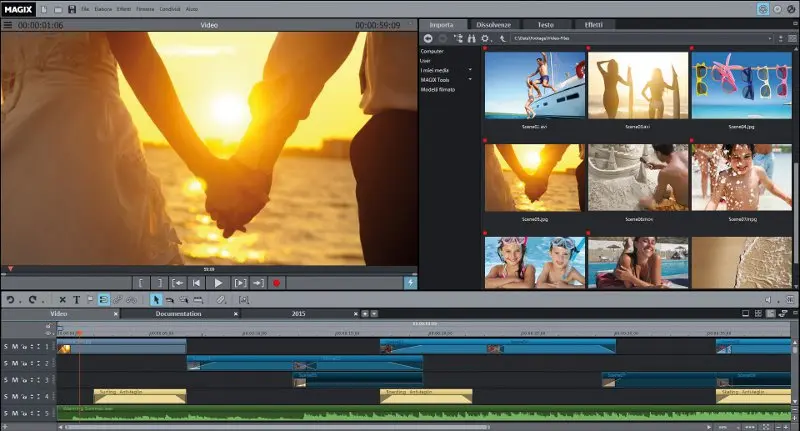Screen dimensions: 800x431
Task: Click the red Record button
Action: coord(277,283)
